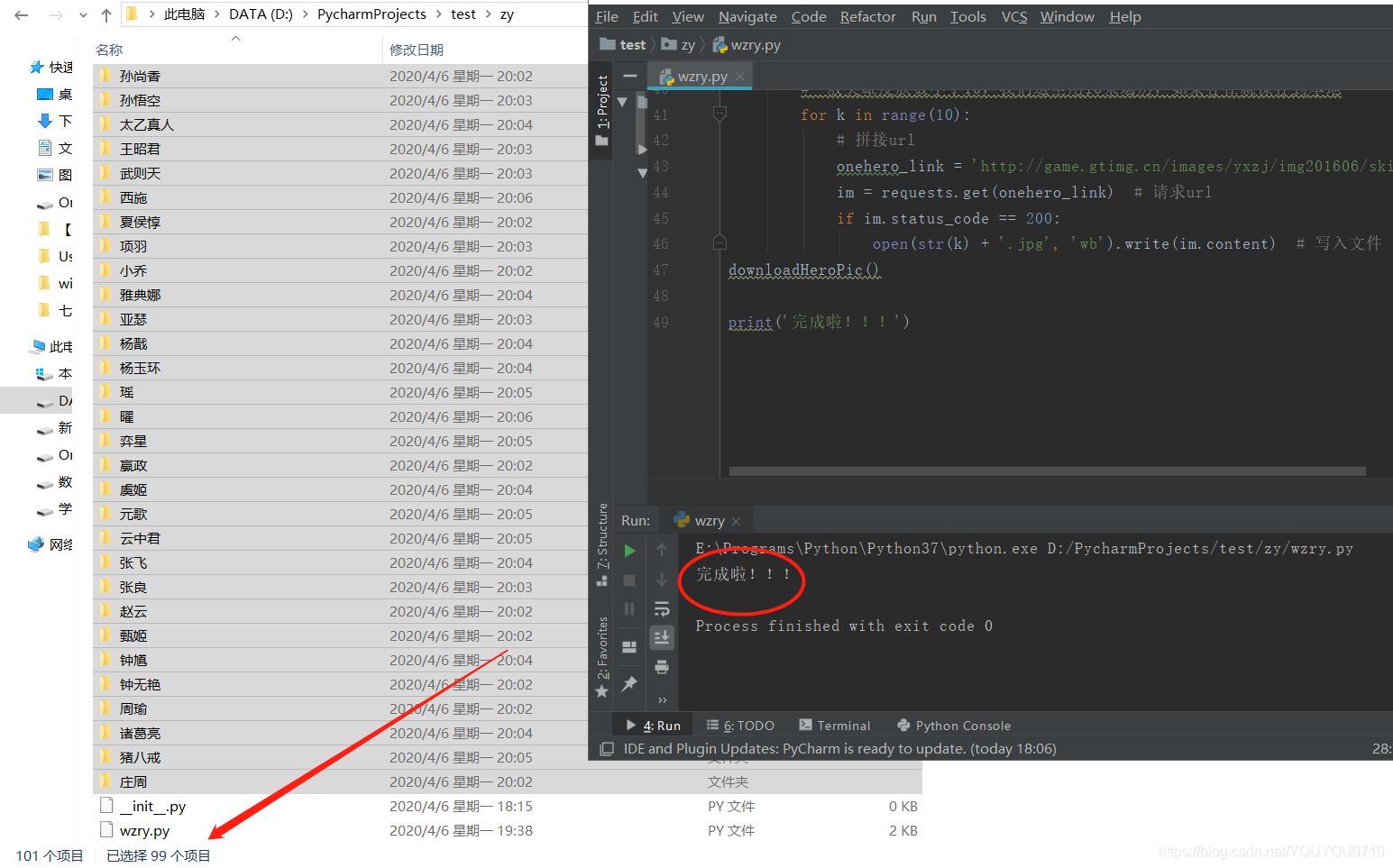
Task: Click zy folder breadcrumb in navigation bar
Action: point(678,44)
